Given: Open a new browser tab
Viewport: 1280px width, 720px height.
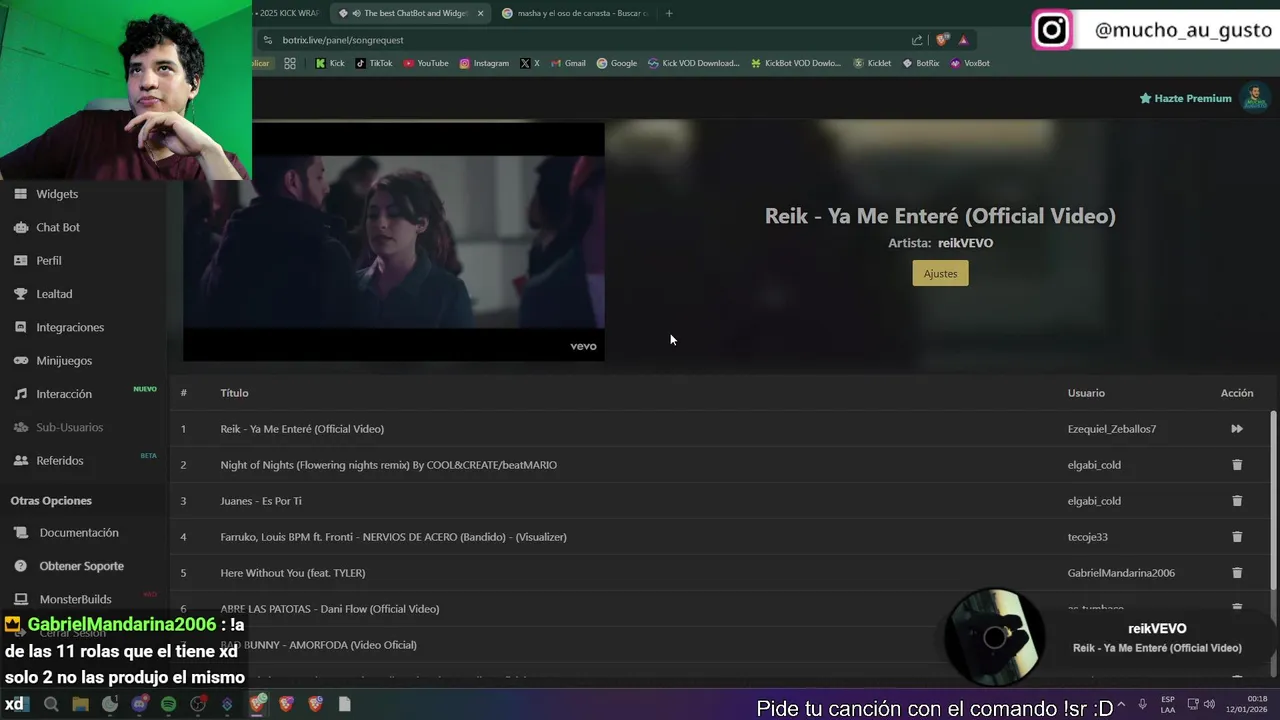Looking at the screenshot, I should (669, 13).
